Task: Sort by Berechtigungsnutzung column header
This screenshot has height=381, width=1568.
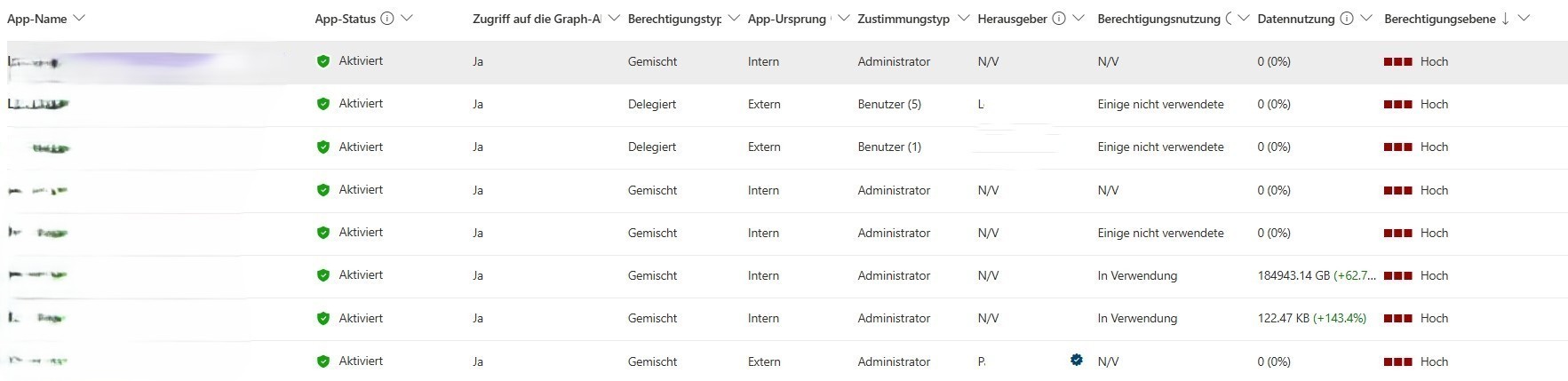Action: (x=1158, y=19)
